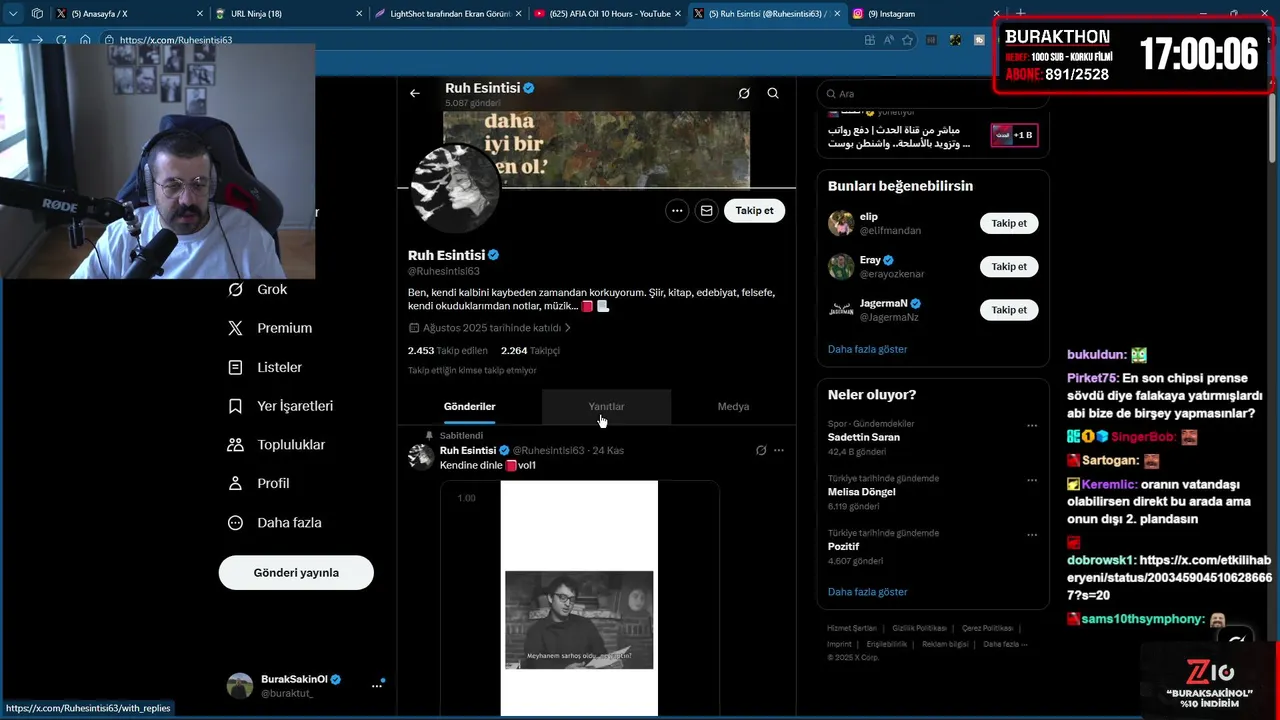Image resolution: width=1280 pixels, height=720 pixels.
Task: Open Listeler in the sidebar
Action: 266,367
